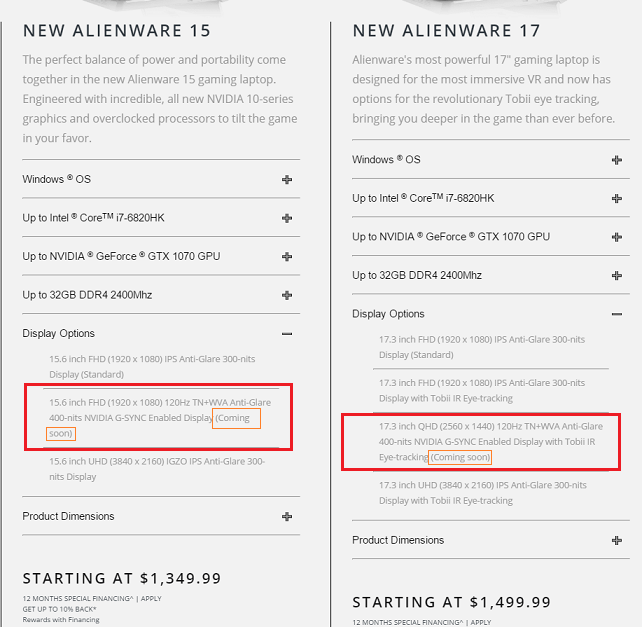Click plus icon beside Alienware 17 Windows OS
This screenshot has height=627, width=642.
pyautogui.click(x=617, y=160)
